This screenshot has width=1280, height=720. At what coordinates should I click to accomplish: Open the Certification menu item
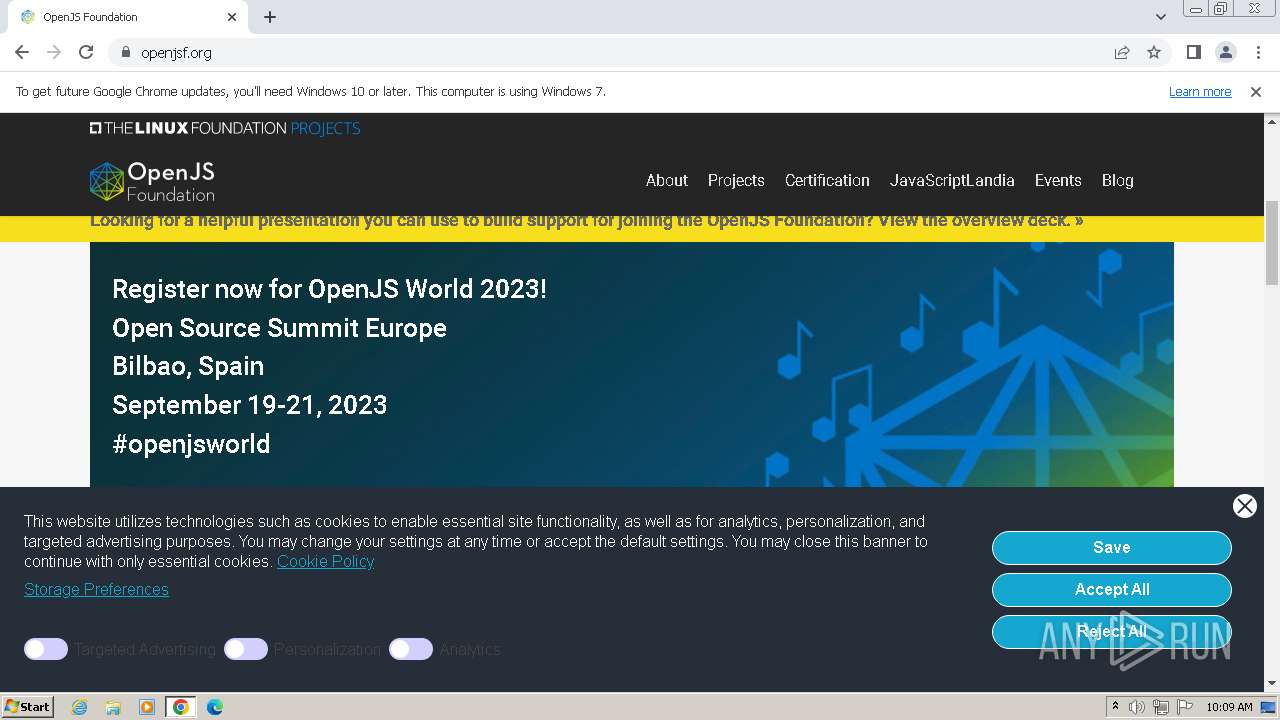[x=827, y=180]
